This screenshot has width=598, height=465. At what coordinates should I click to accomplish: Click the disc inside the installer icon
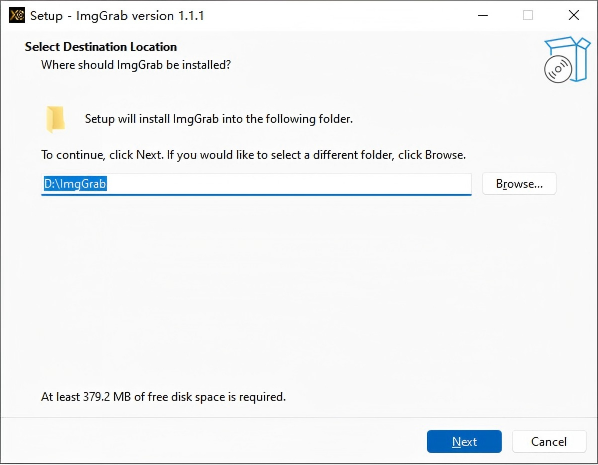click(558, 69)
